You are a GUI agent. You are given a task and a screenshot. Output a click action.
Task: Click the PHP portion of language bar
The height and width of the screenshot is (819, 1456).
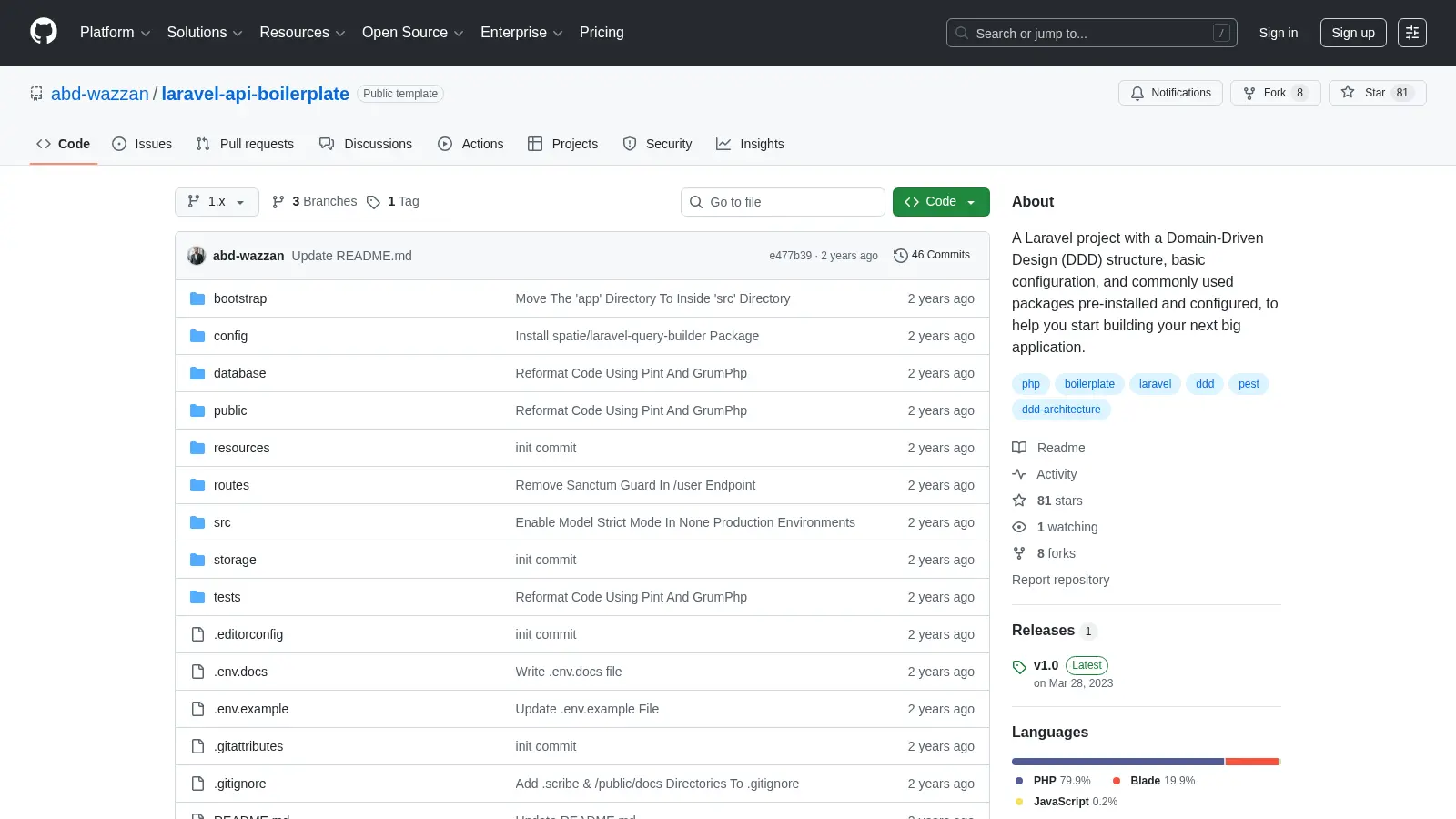[x=1117, y=762]
